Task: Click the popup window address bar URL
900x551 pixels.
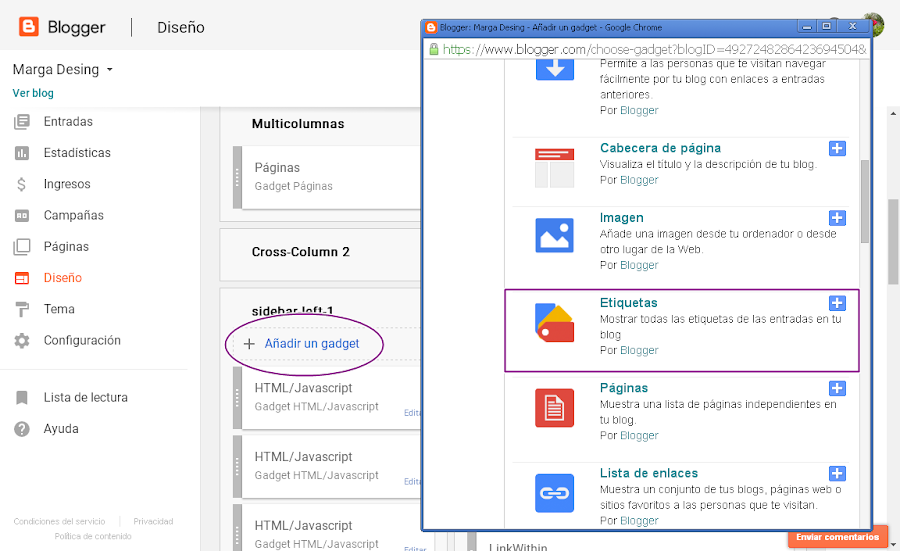Action: pos(654,49)
